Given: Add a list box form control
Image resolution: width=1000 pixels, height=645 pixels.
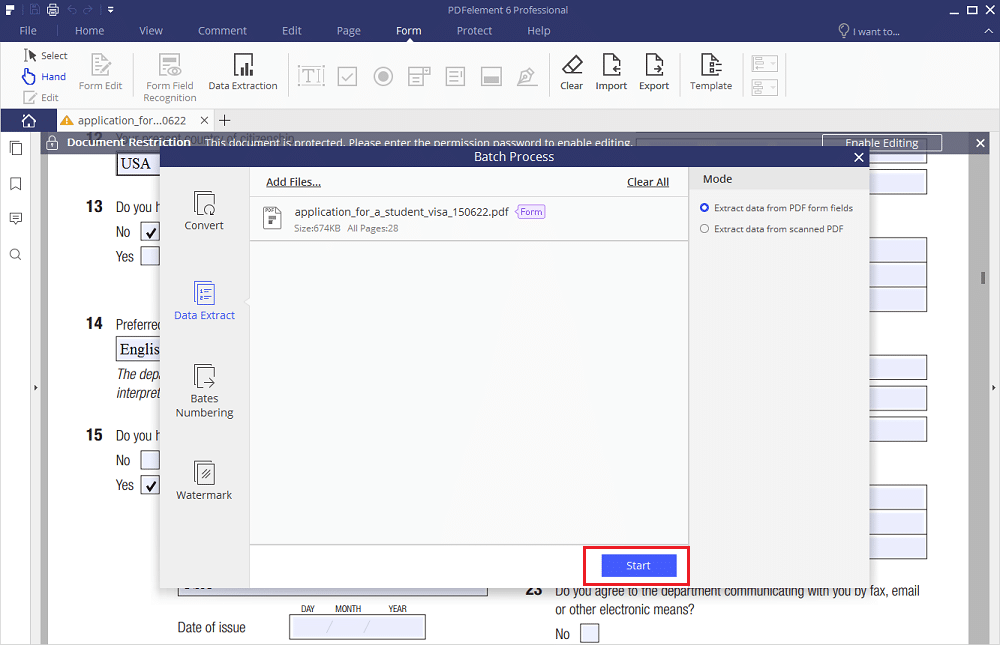Looking at the screenshot, I should (455, 77).
